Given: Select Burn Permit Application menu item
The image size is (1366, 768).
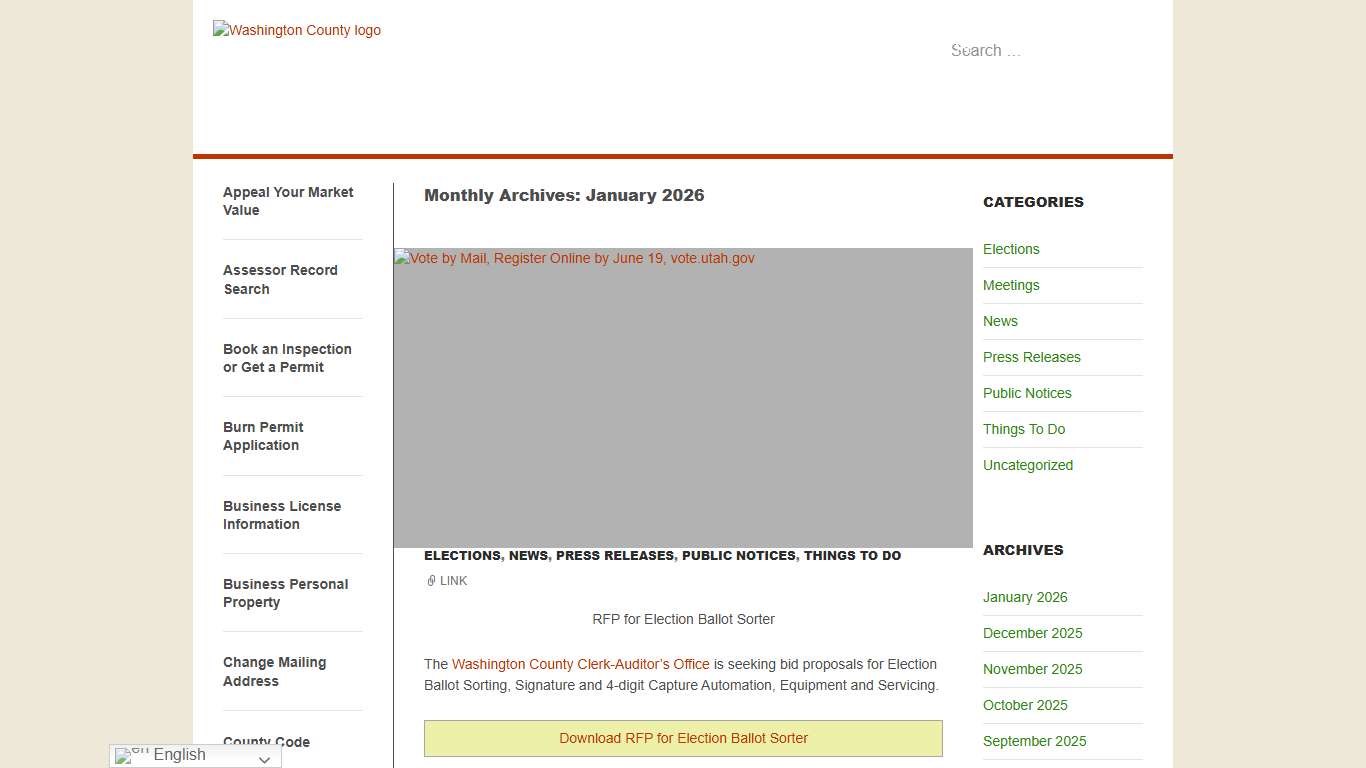Looking at the screenshot, I should [x=263, y=436].
